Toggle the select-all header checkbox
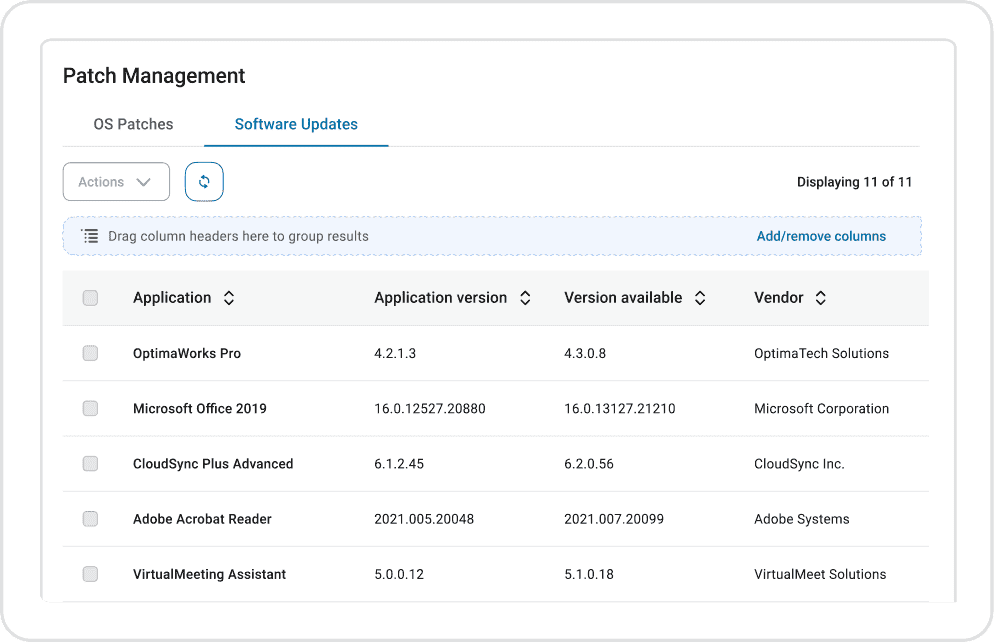994x642 pixels. point(90,298)
